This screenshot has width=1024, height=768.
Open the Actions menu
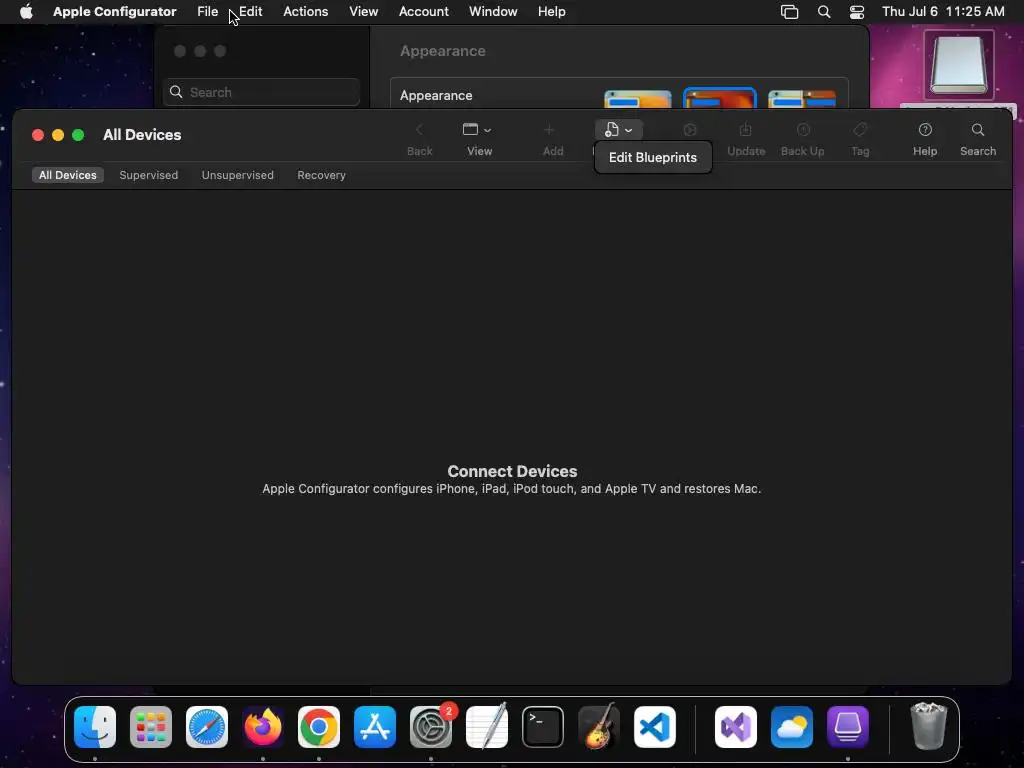(306, 12)
